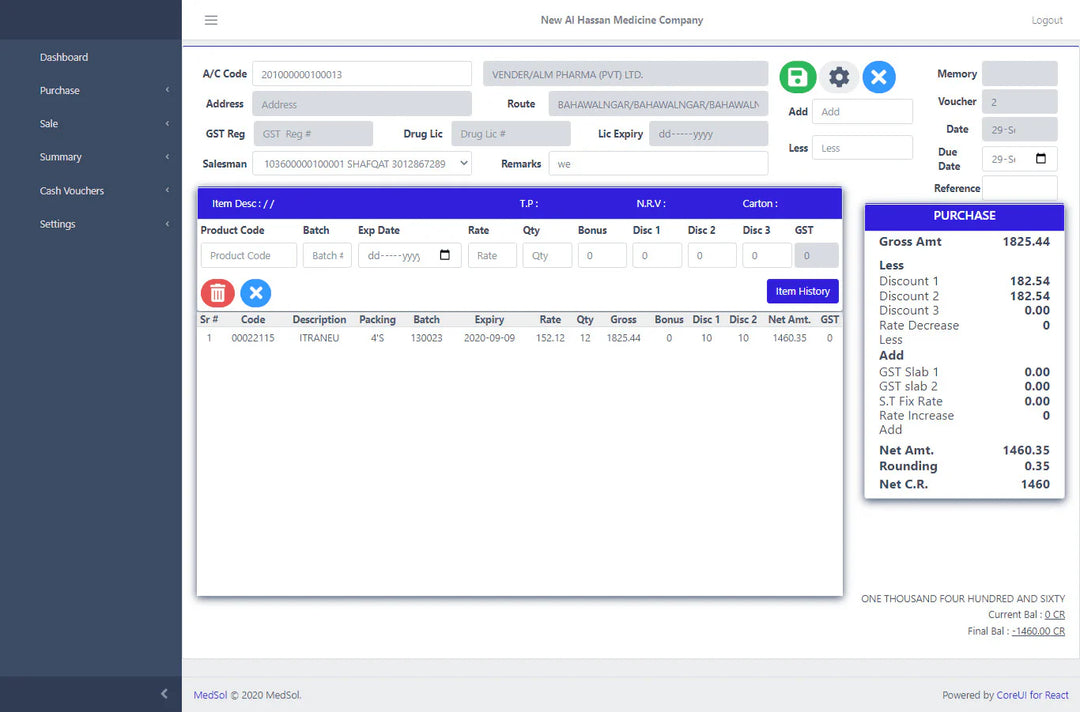Click the red trash delete icon
This screenshot has height=712, width=1080.
pyautogui.click(x=218, y=292)
